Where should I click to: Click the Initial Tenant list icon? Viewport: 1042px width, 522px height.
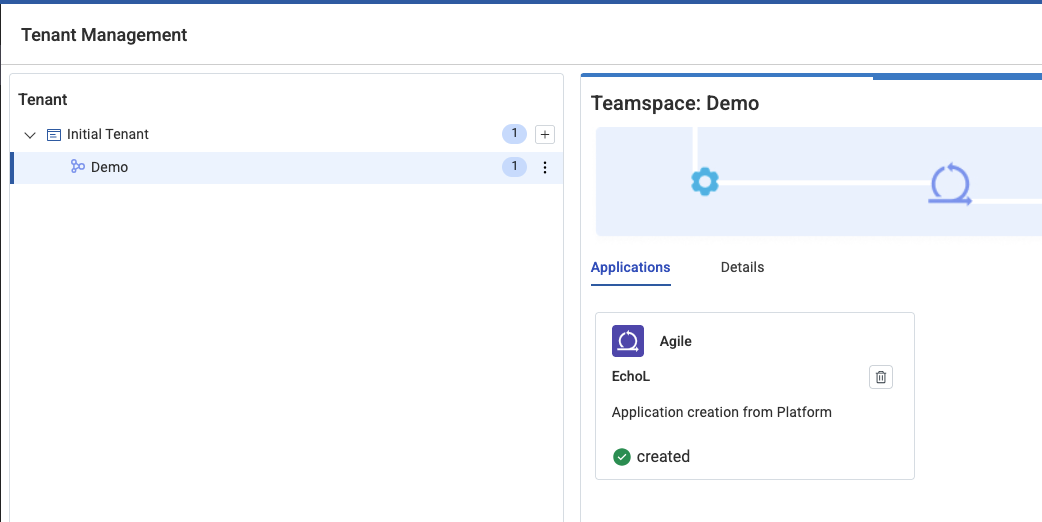click(54, 135)
